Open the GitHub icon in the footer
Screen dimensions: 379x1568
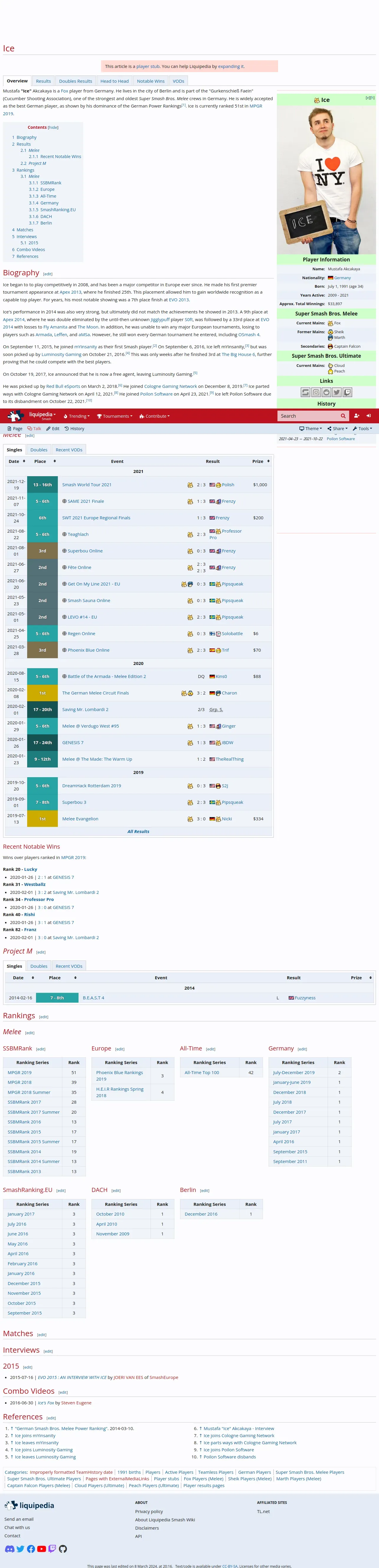[x=63, y=1549]
